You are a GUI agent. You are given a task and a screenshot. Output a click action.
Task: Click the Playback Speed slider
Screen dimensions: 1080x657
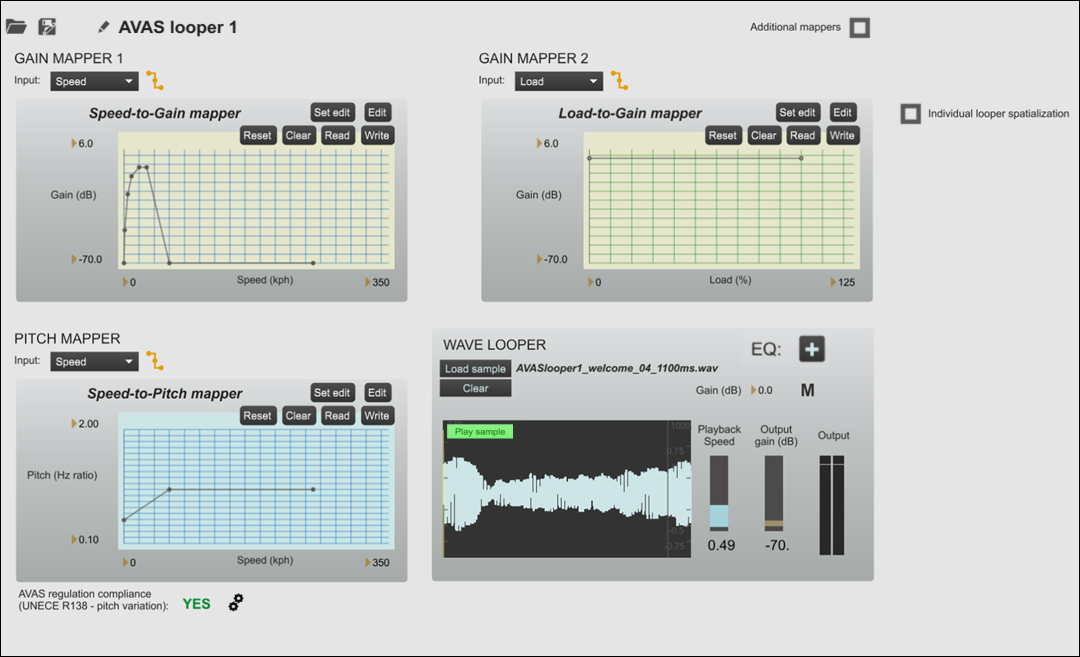719,493
